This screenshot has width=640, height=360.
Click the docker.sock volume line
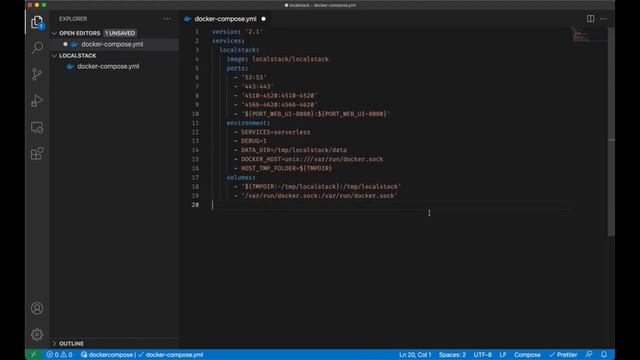point(316,196)
